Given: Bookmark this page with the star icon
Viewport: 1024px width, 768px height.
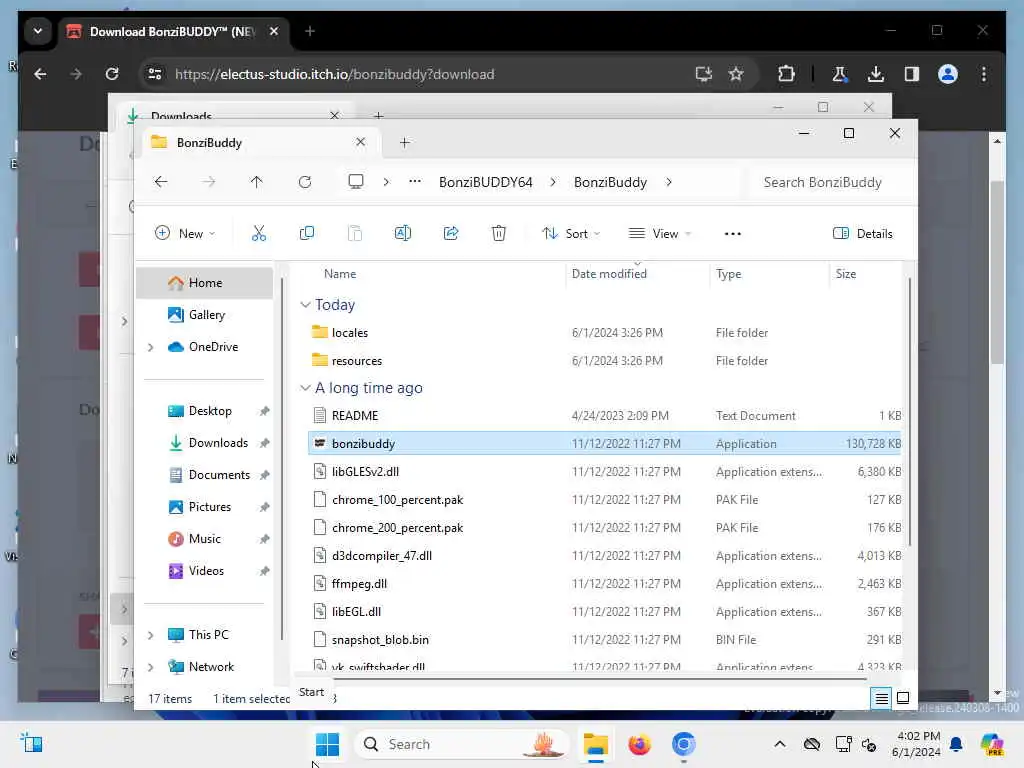Looking at the screenshot, I should point(736,74).
